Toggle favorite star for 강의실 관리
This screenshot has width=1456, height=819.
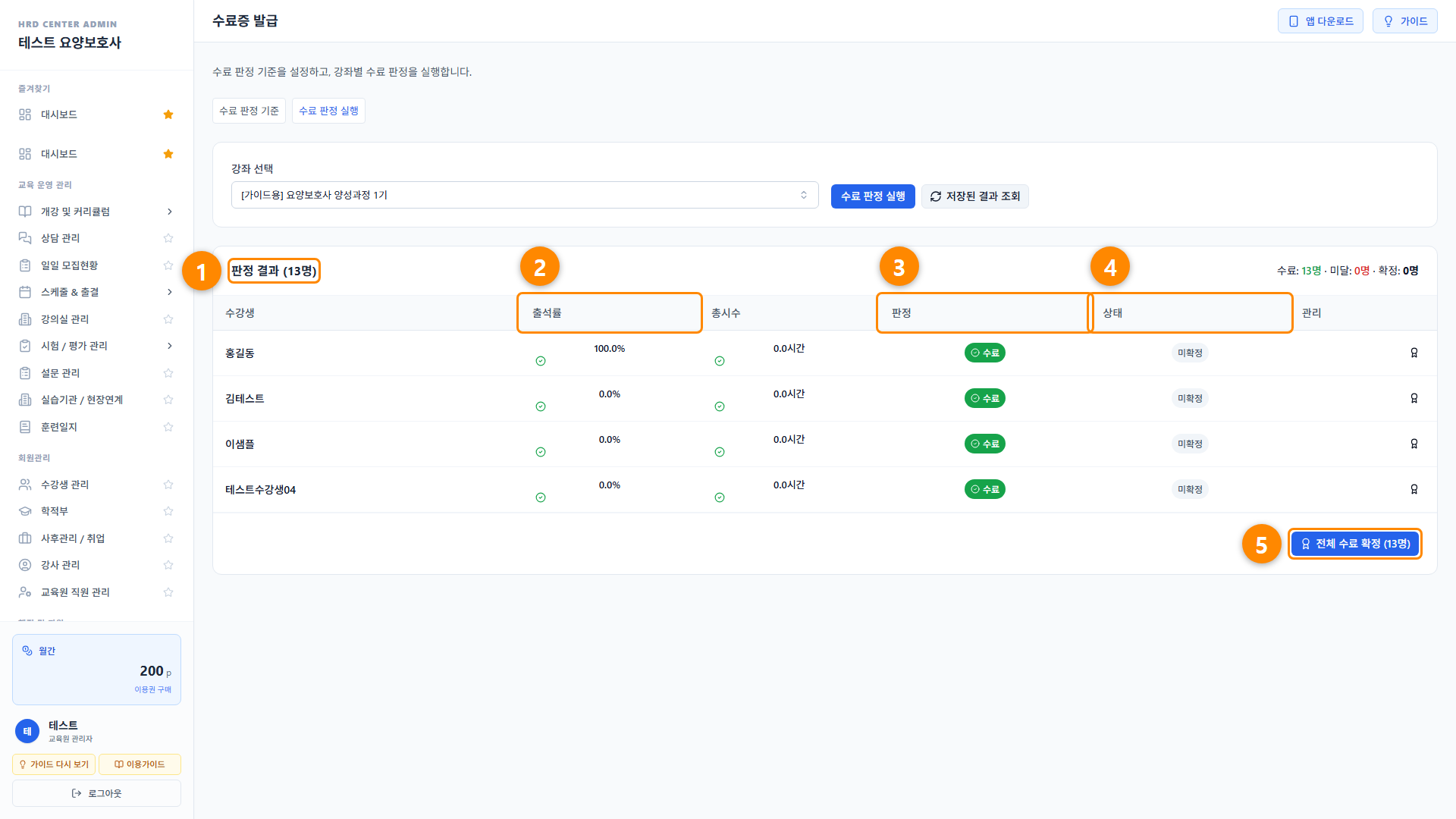coord(168,319)
